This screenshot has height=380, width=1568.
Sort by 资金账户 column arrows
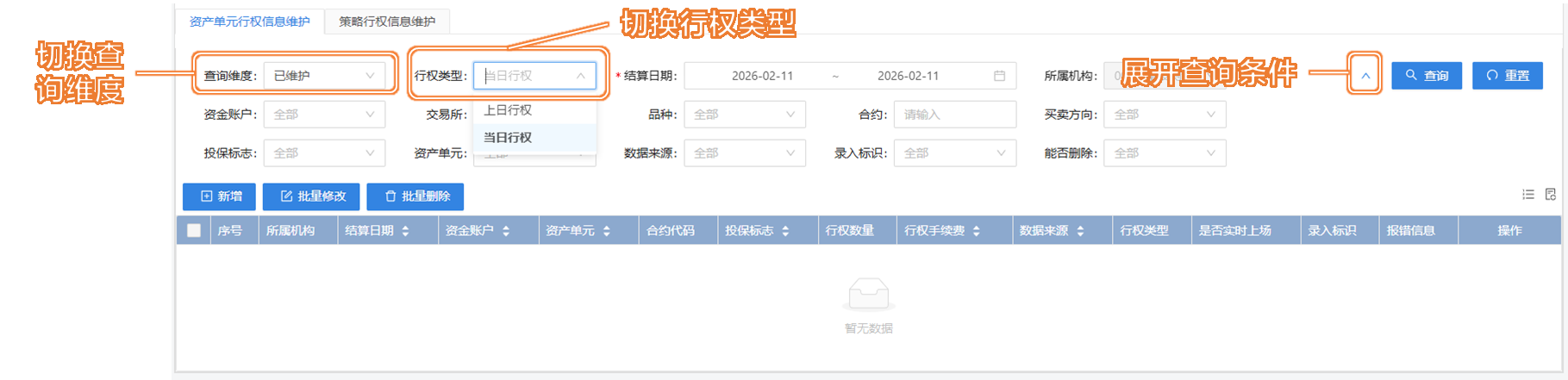506,231
